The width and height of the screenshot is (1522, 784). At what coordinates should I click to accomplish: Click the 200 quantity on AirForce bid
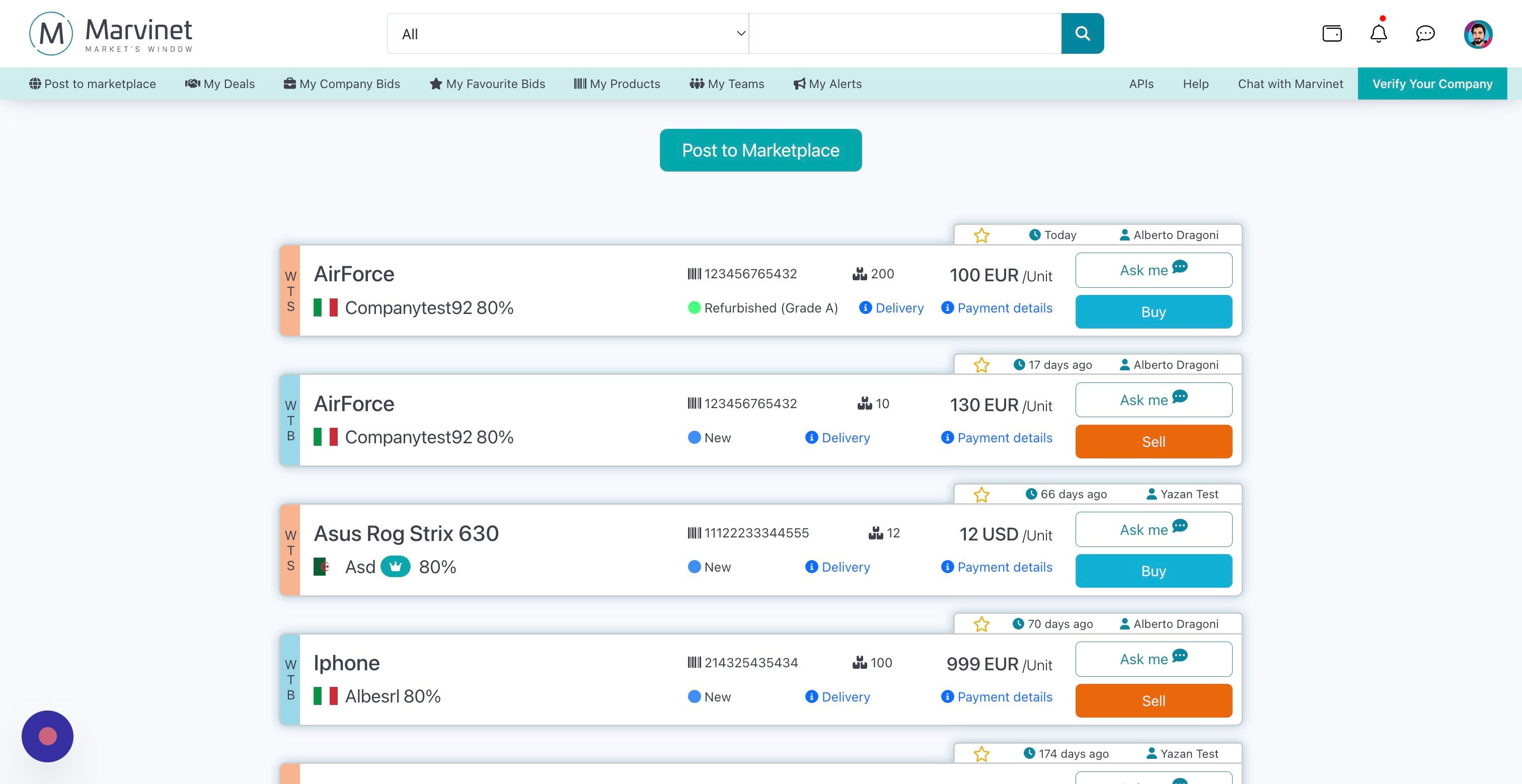873,274
